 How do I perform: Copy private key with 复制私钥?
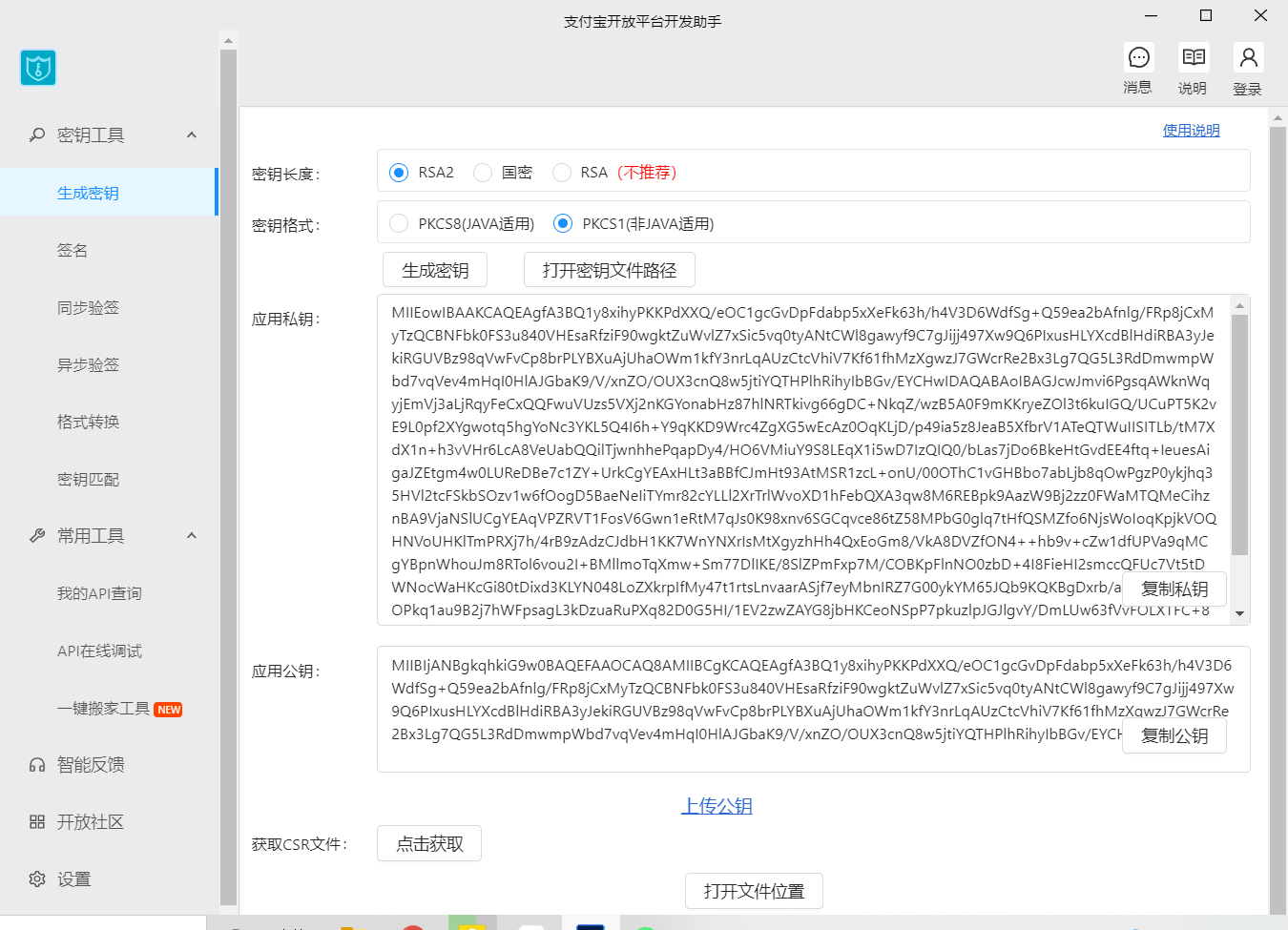click(1174, 589)
